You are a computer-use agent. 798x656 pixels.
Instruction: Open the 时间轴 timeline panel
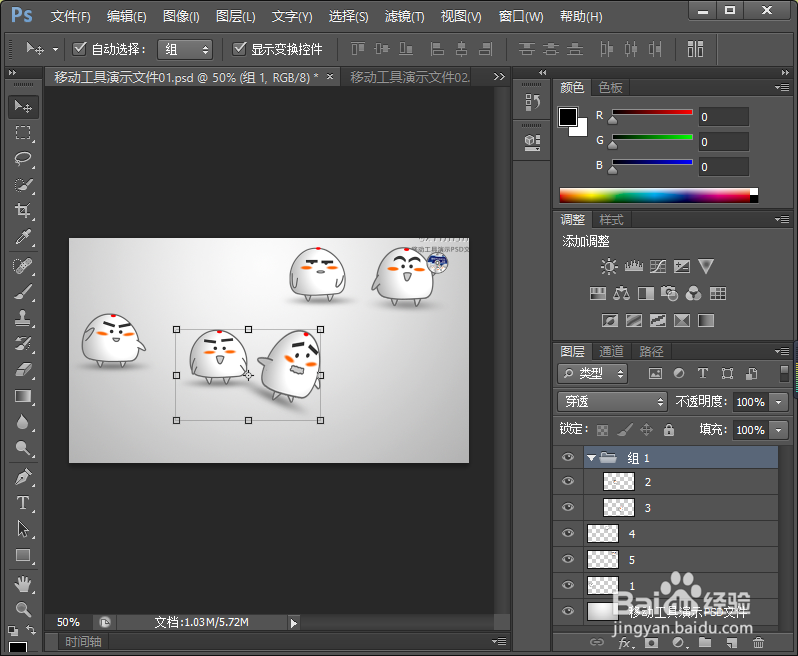tap(83, 642)
